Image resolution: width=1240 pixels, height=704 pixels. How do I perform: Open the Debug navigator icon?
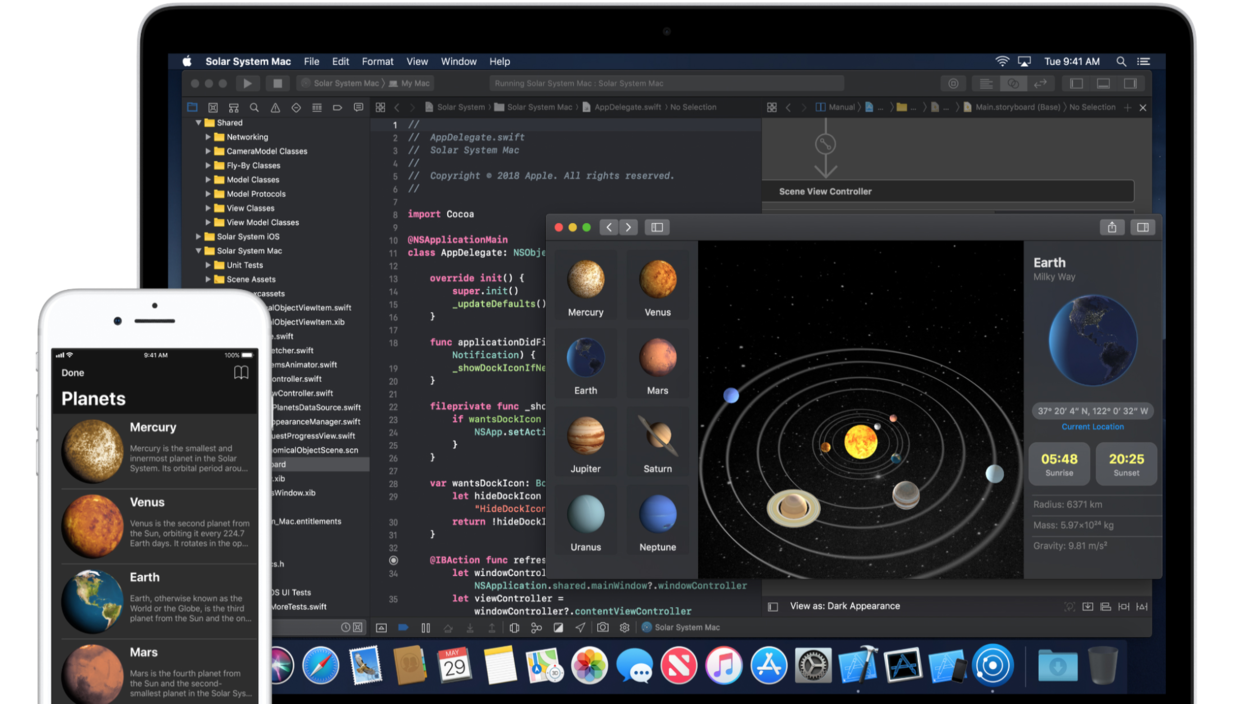click(317, 107)
